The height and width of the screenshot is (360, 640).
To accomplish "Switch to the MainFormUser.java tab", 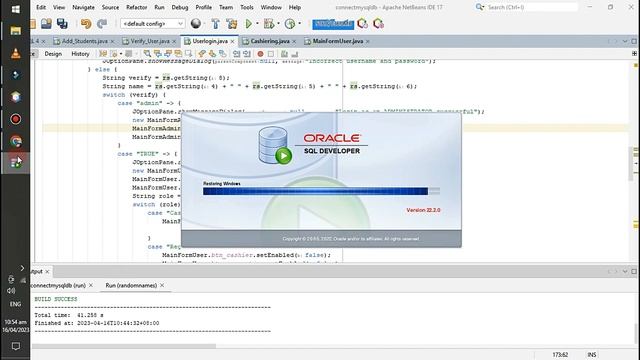I will (338, 41).
